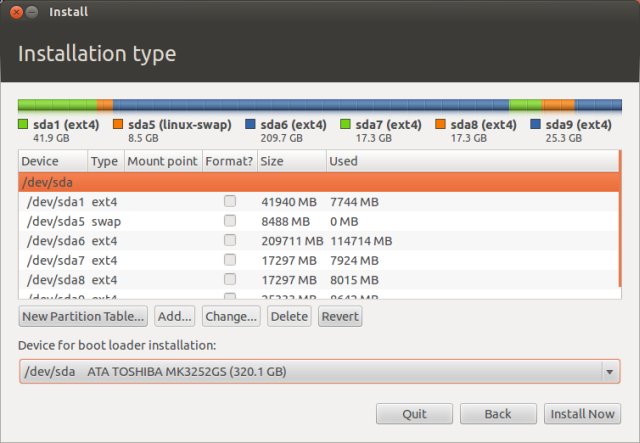
Task: Go Back to the previous step
Action: [x=498, y=414]
